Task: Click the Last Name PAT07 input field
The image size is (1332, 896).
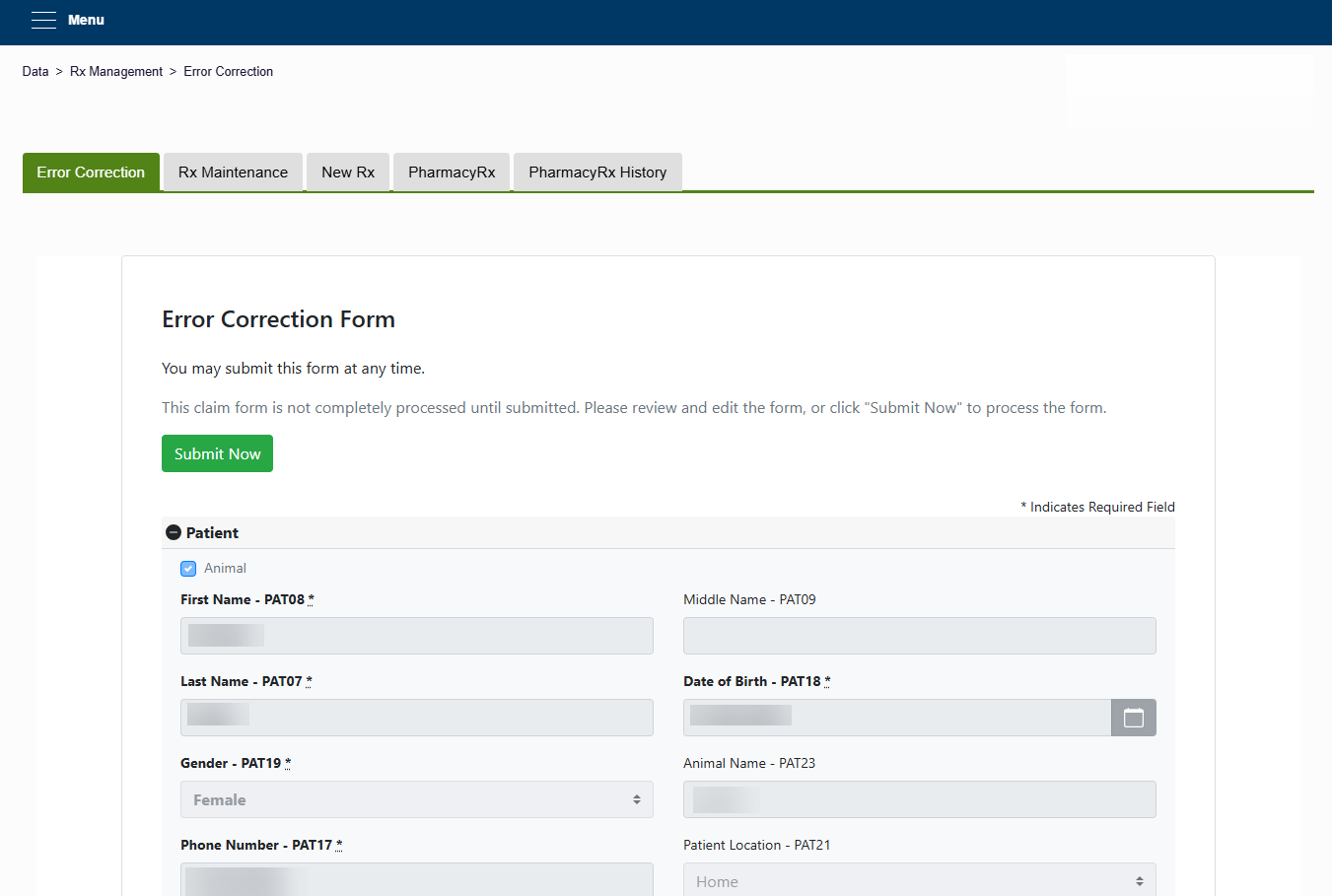Action: pyautogui.click(x=417, y=718)
